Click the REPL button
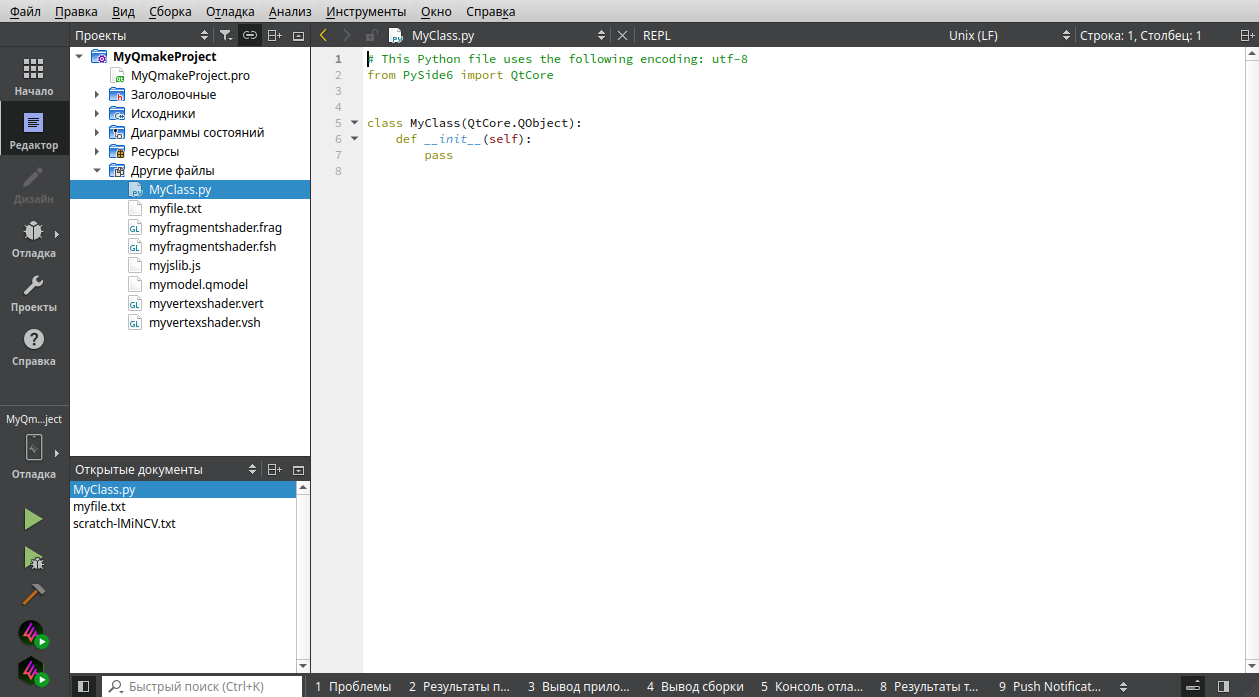The width and height of the screenshot is (1259, 697). pyautogui.click(x=657, y=35)
